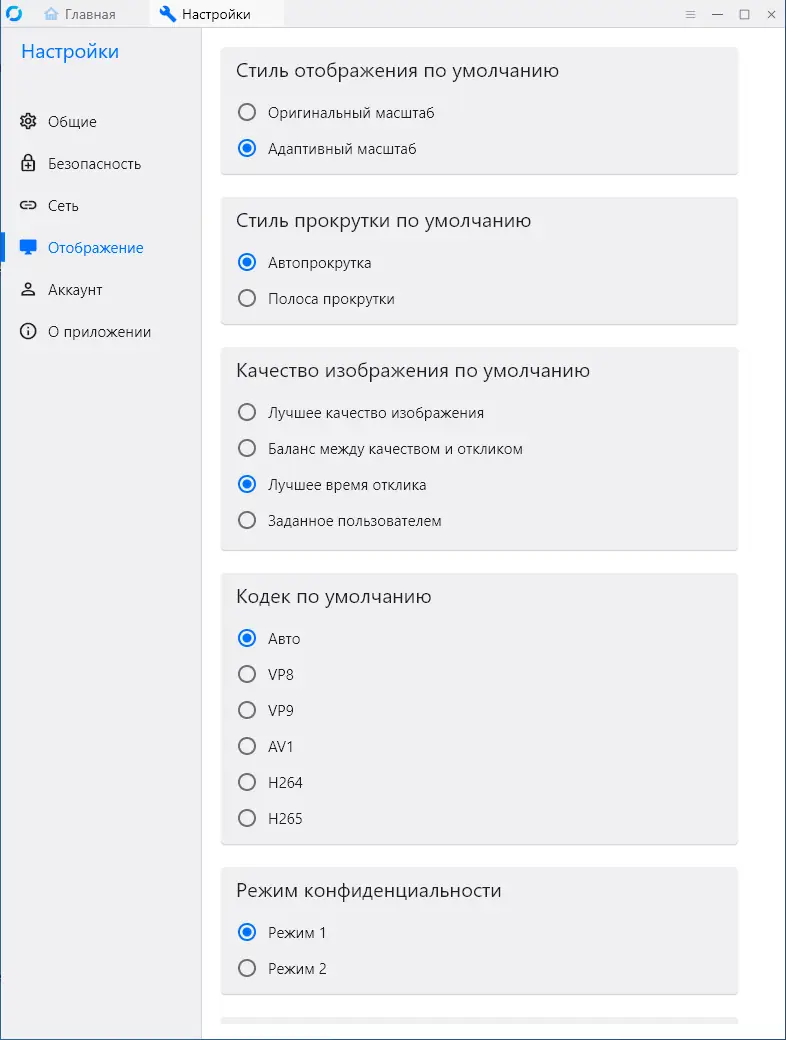Open the hamburger menu icon
Screen dimensions: 786x1040
click(690, 14)
